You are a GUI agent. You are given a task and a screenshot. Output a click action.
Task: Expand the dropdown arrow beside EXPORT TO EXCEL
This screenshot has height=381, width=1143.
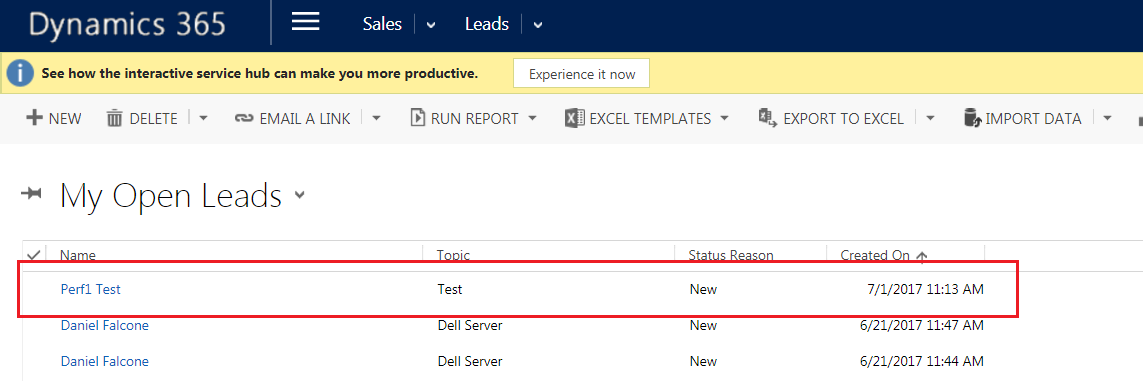930,118
